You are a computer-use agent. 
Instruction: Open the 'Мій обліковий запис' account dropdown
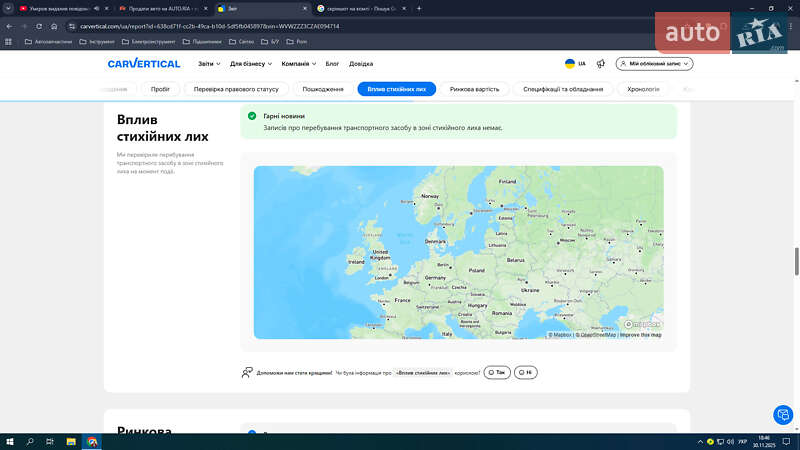(654, 63)
